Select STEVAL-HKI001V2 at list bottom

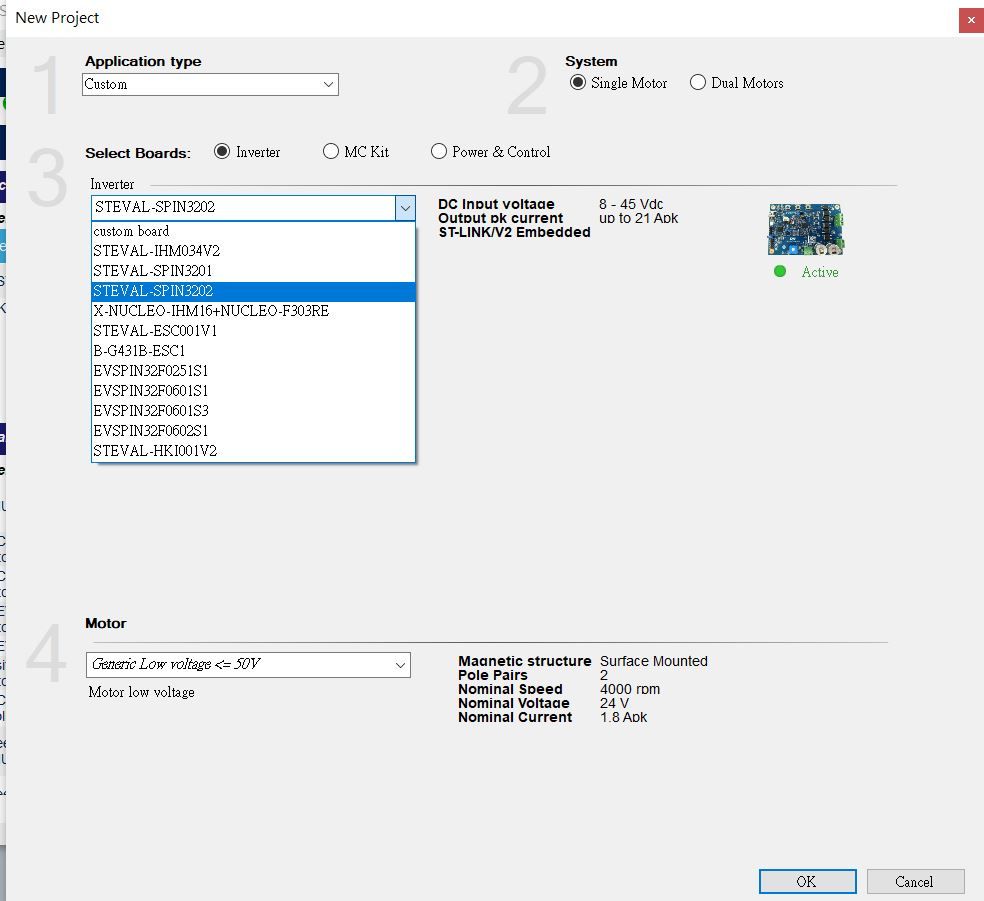pos(254,451)
